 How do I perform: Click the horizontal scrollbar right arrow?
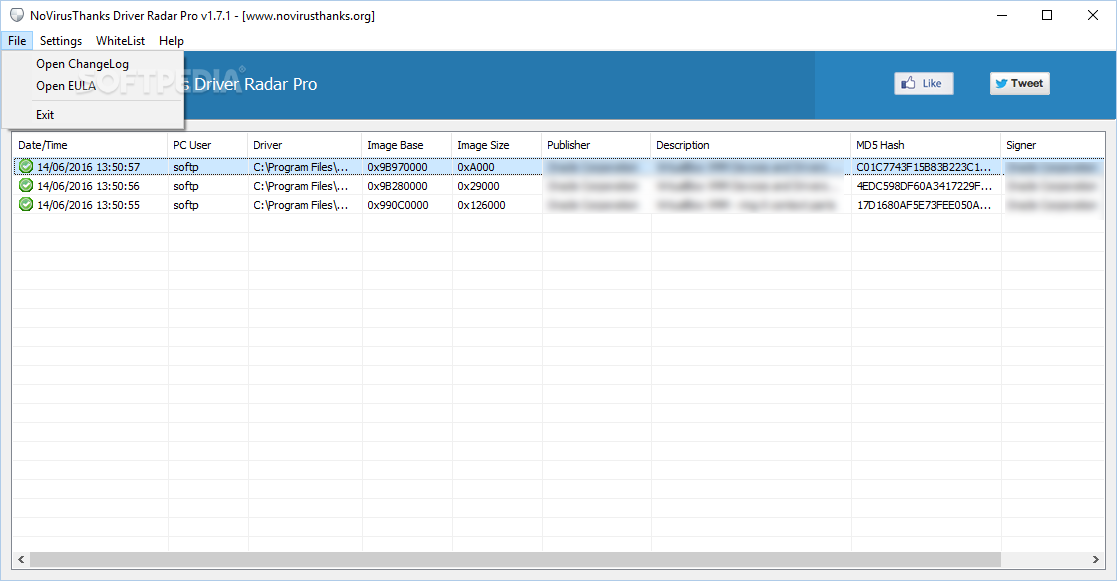pos(1096,560)
